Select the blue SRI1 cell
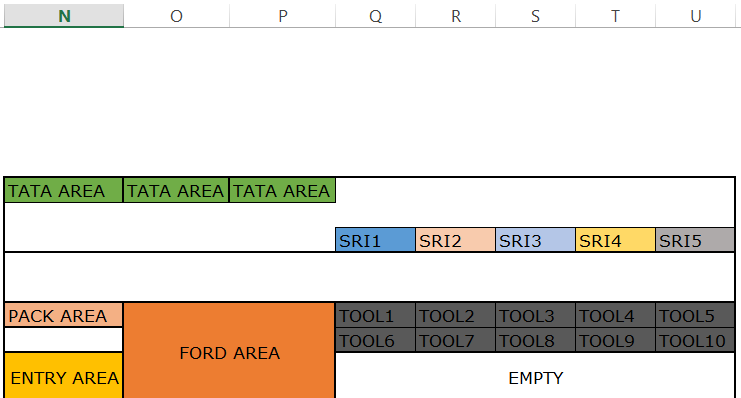 coord(375,240)
